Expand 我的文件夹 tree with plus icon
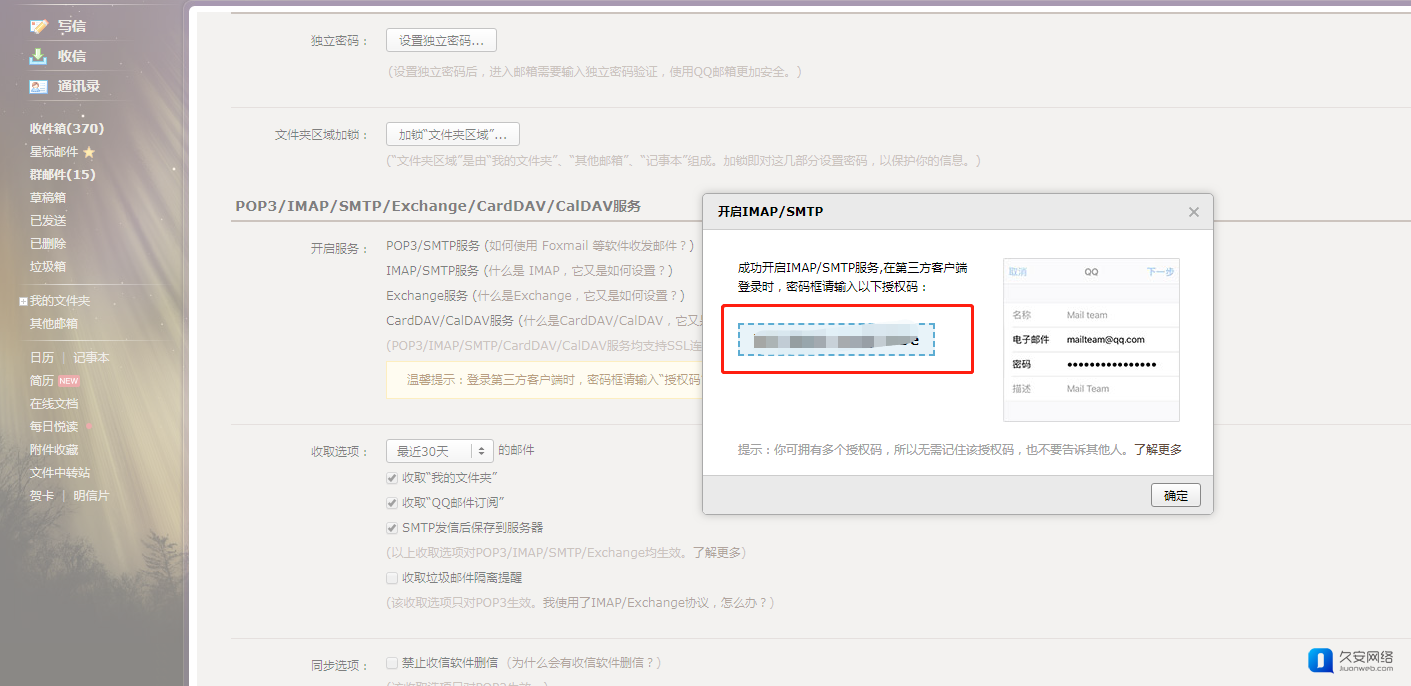This screenshot has height=686, width=1411. coord(23,301)
